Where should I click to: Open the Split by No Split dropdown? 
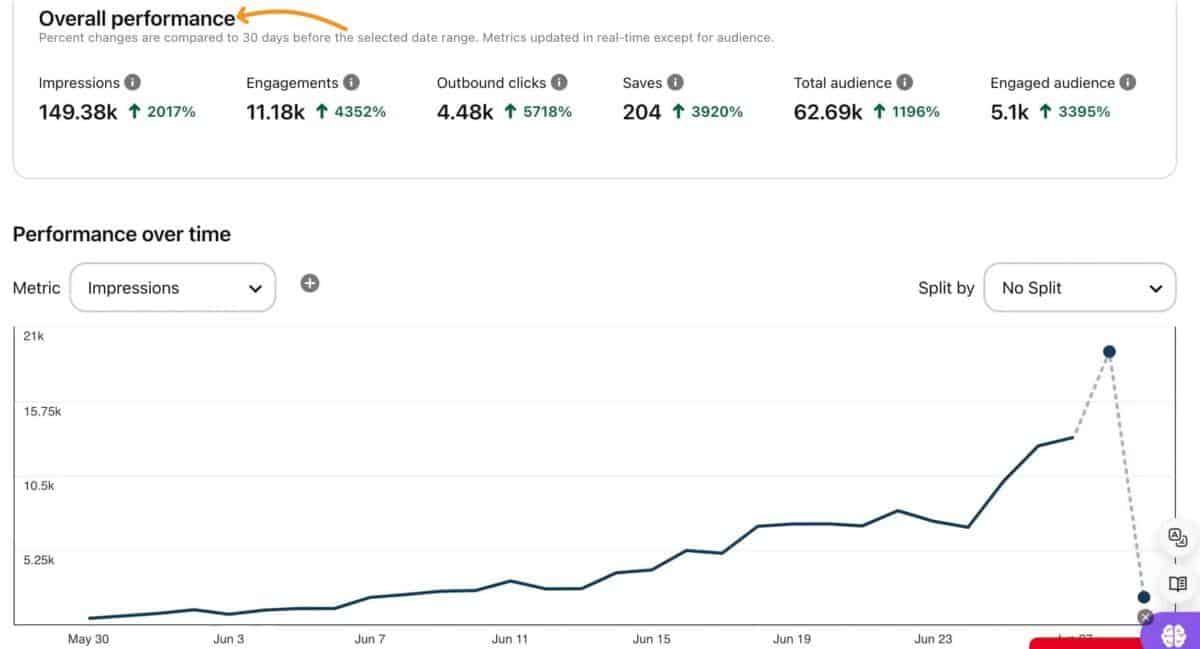tap(1079, 287)
